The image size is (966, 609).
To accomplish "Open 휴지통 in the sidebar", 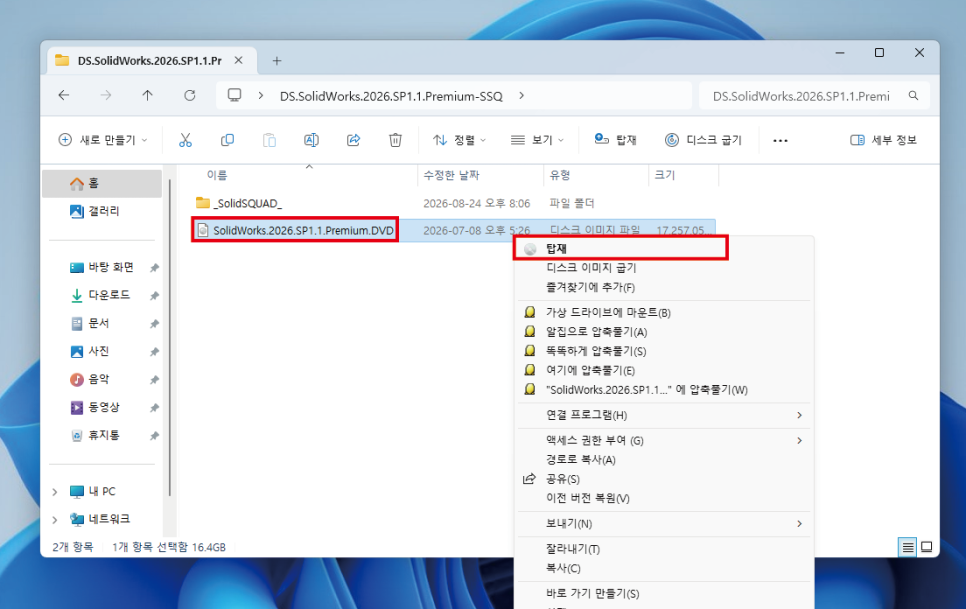I will click(x=102, y=435).
